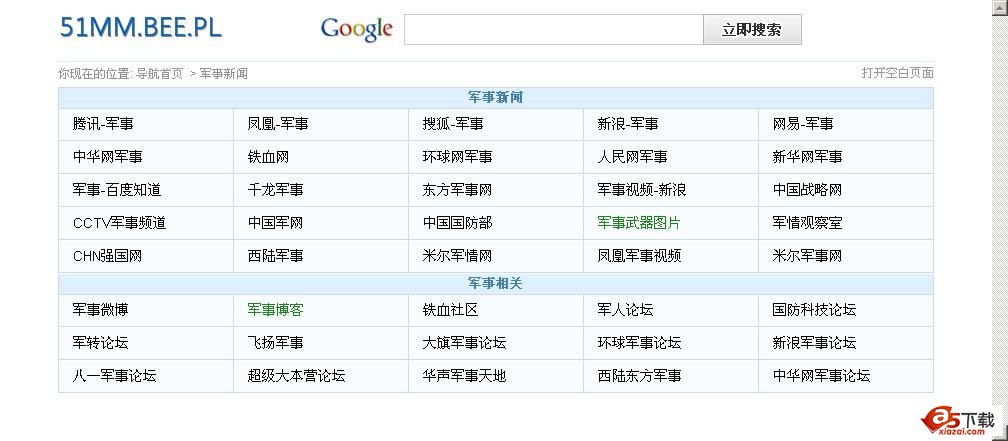Viewport: 1008px width, 441px height.
Task: Open 搜狐-军事 link
Action: click(x=453, y=124)
